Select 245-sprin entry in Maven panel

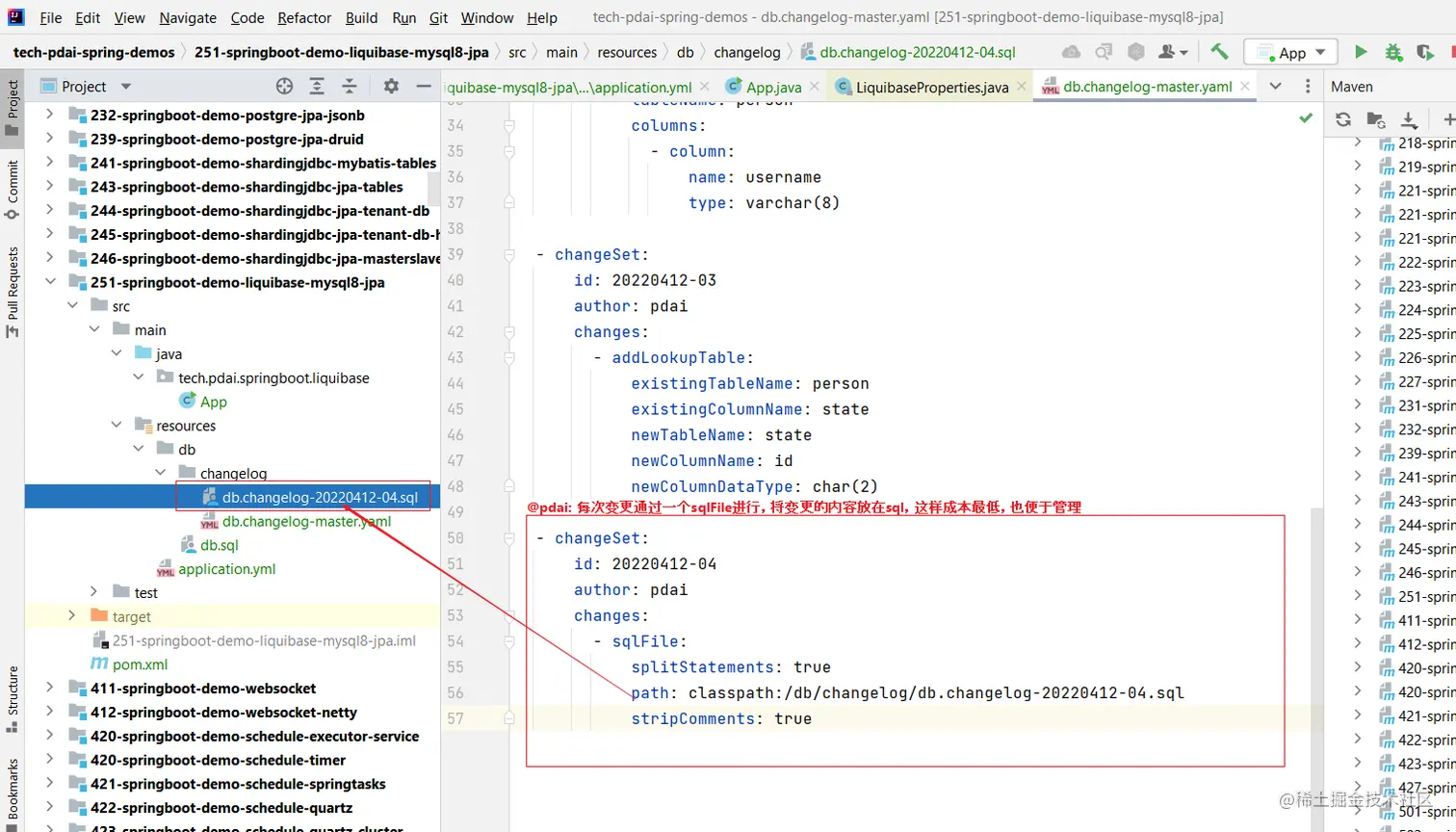[1426, 548]
